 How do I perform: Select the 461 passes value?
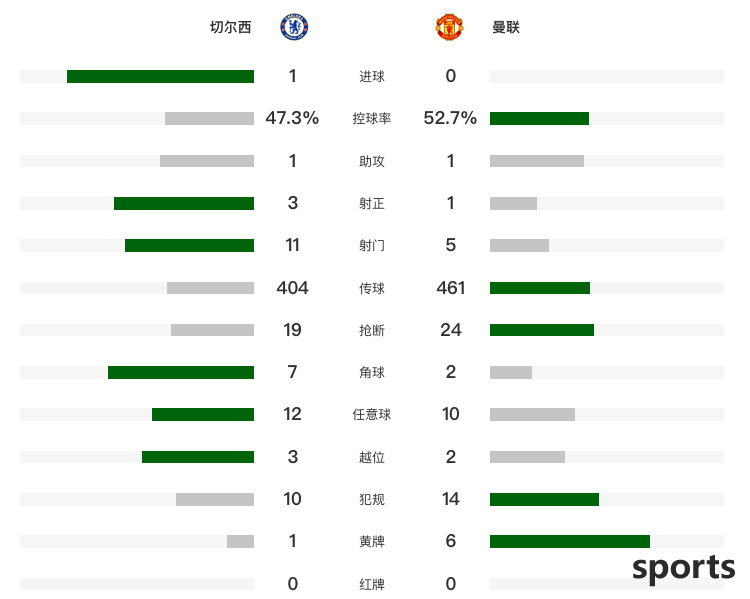click(x=451, y=288)
